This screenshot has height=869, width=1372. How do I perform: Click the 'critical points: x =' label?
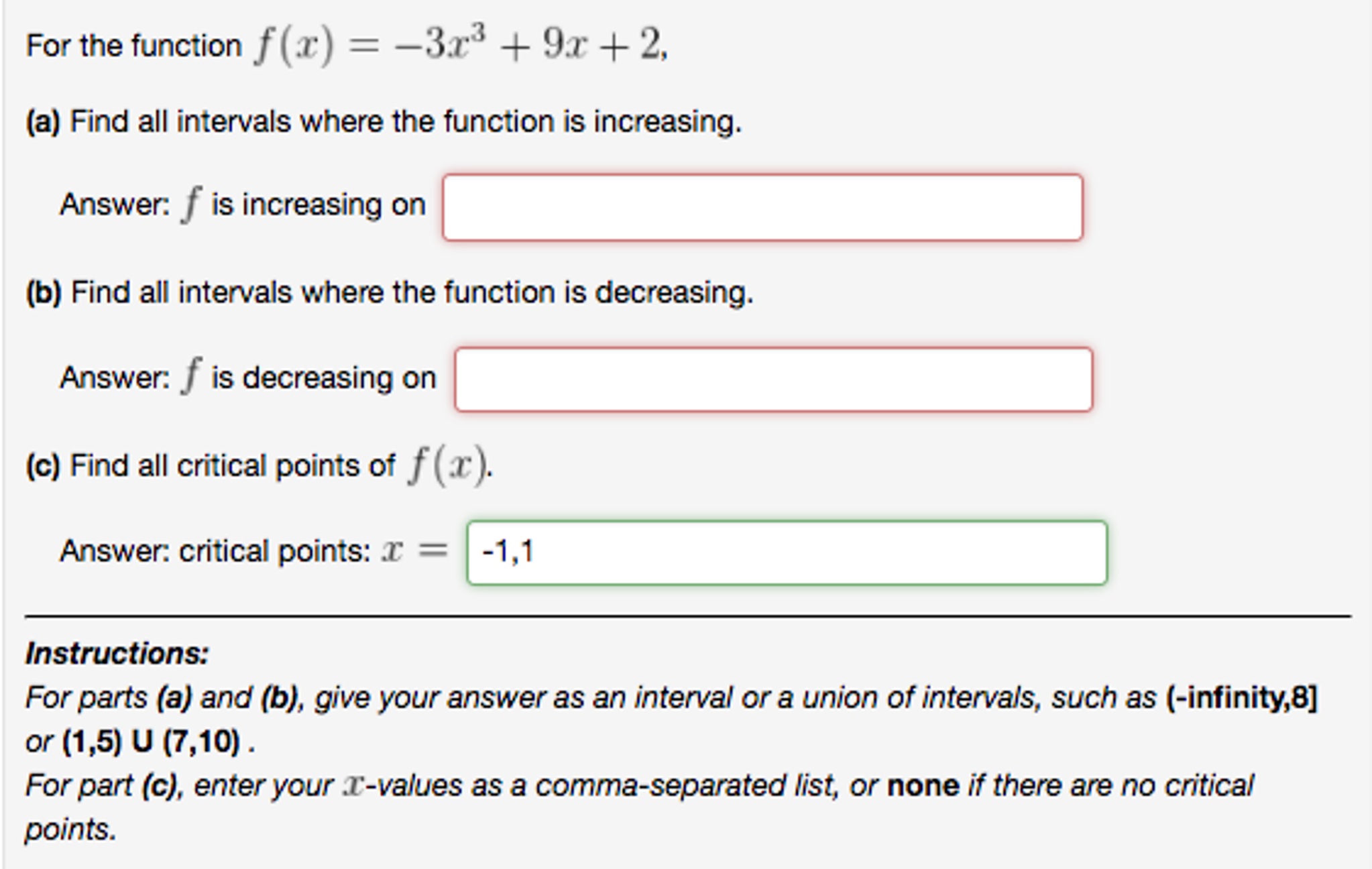click(253, 551)
